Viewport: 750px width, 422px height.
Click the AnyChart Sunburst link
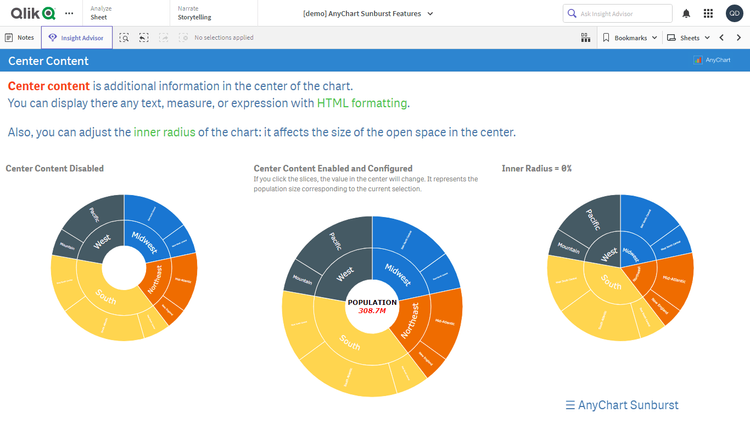(x=621, y=405)
